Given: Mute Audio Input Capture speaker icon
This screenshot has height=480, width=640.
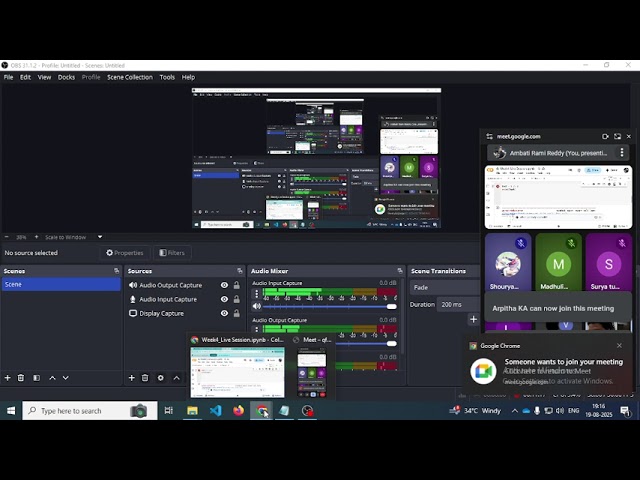Looking at the screenshot, I should 256,306.
